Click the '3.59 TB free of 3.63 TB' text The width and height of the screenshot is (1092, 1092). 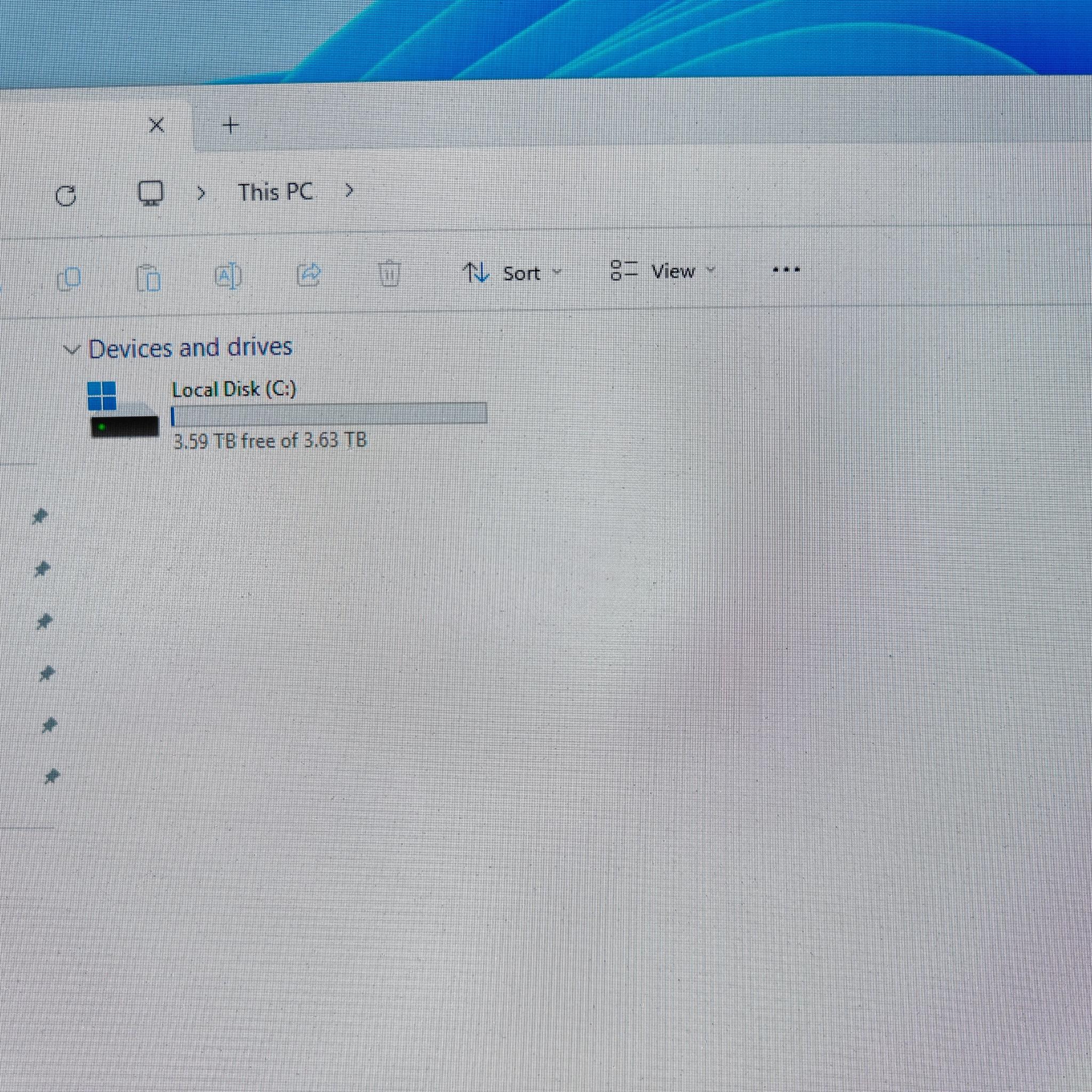tap(270, 440)
